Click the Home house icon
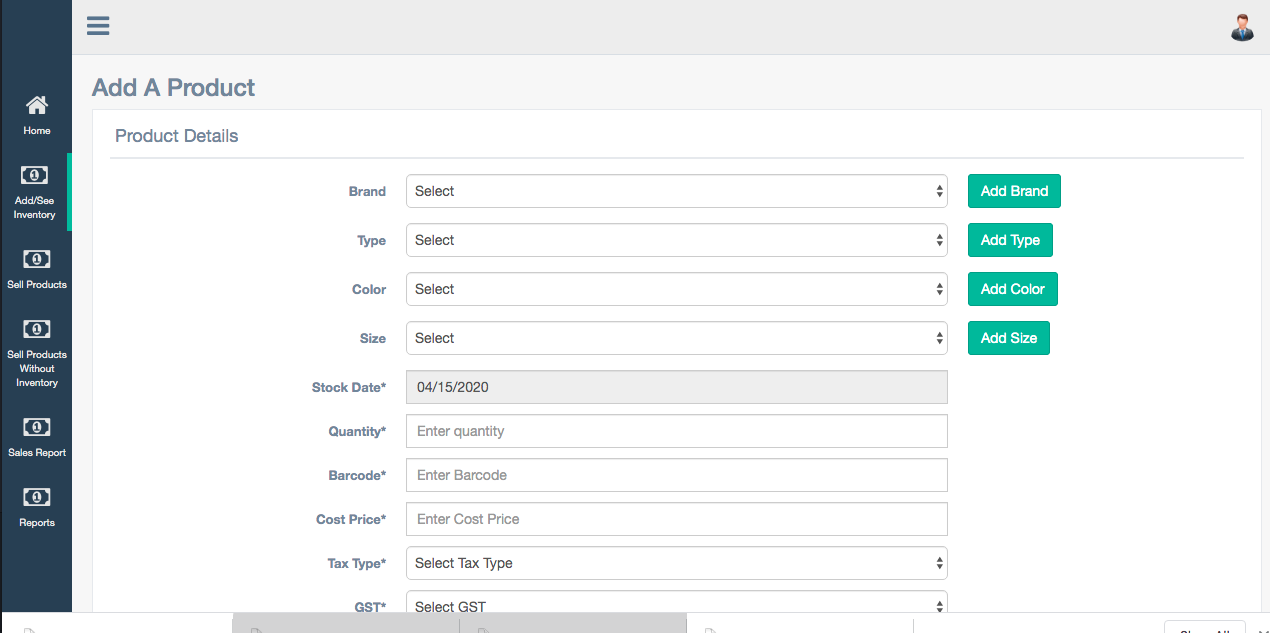The width and height of the screenshot is (1270, 633). (37, 105)
